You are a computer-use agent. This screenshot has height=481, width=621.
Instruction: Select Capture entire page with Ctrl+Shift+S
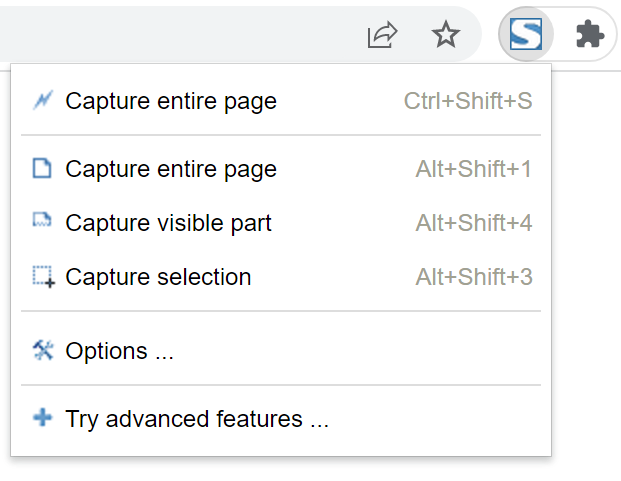pos(170,101)
